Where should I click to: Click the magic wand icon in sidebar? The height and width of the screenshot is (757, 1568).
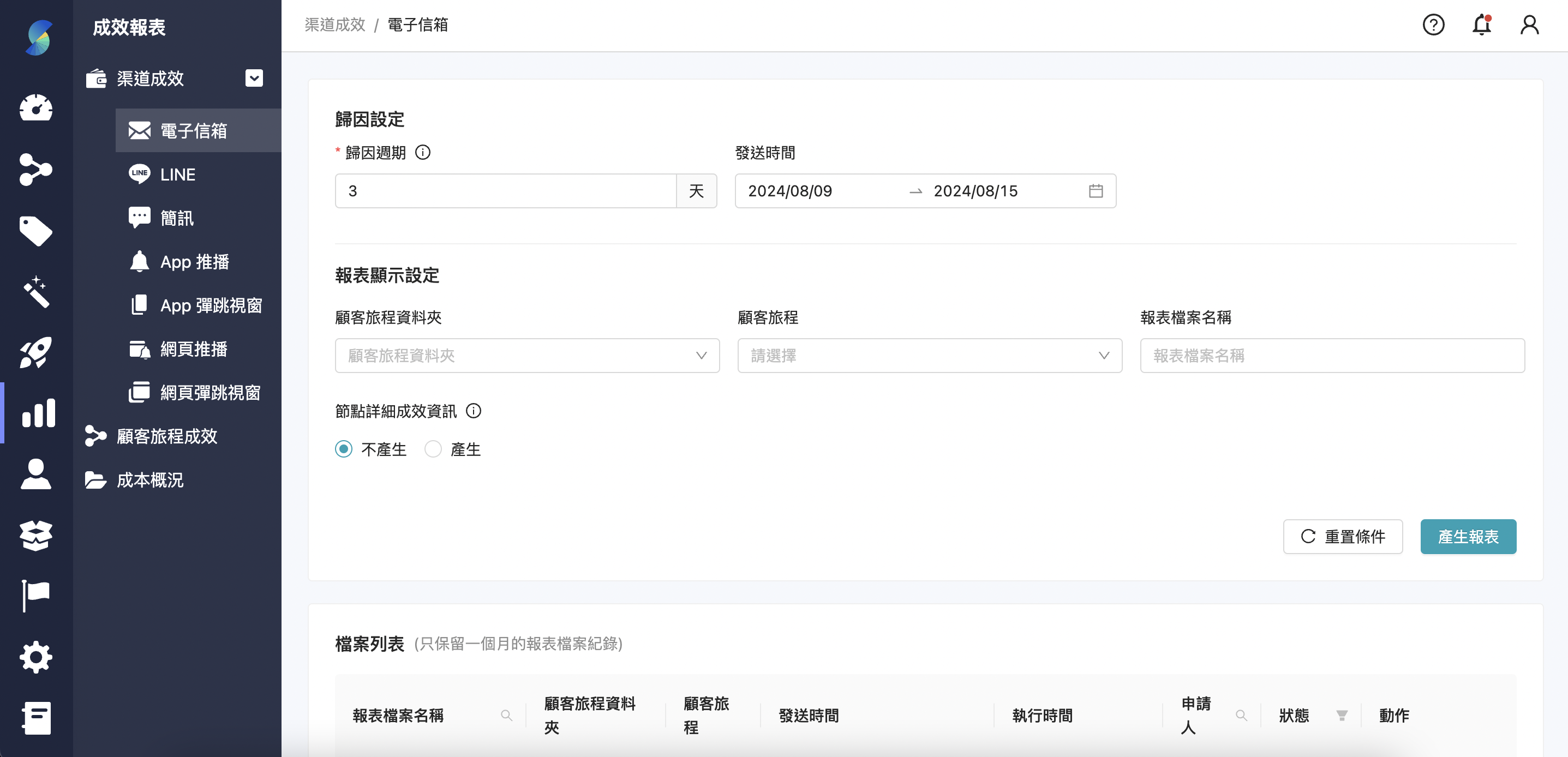36,292
